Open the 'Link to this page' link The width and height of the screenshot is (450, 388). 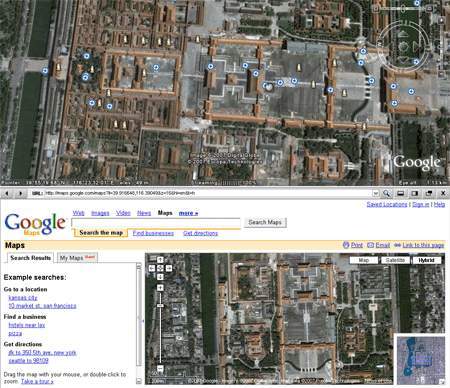pyautogui.click(x=423, y=245)
